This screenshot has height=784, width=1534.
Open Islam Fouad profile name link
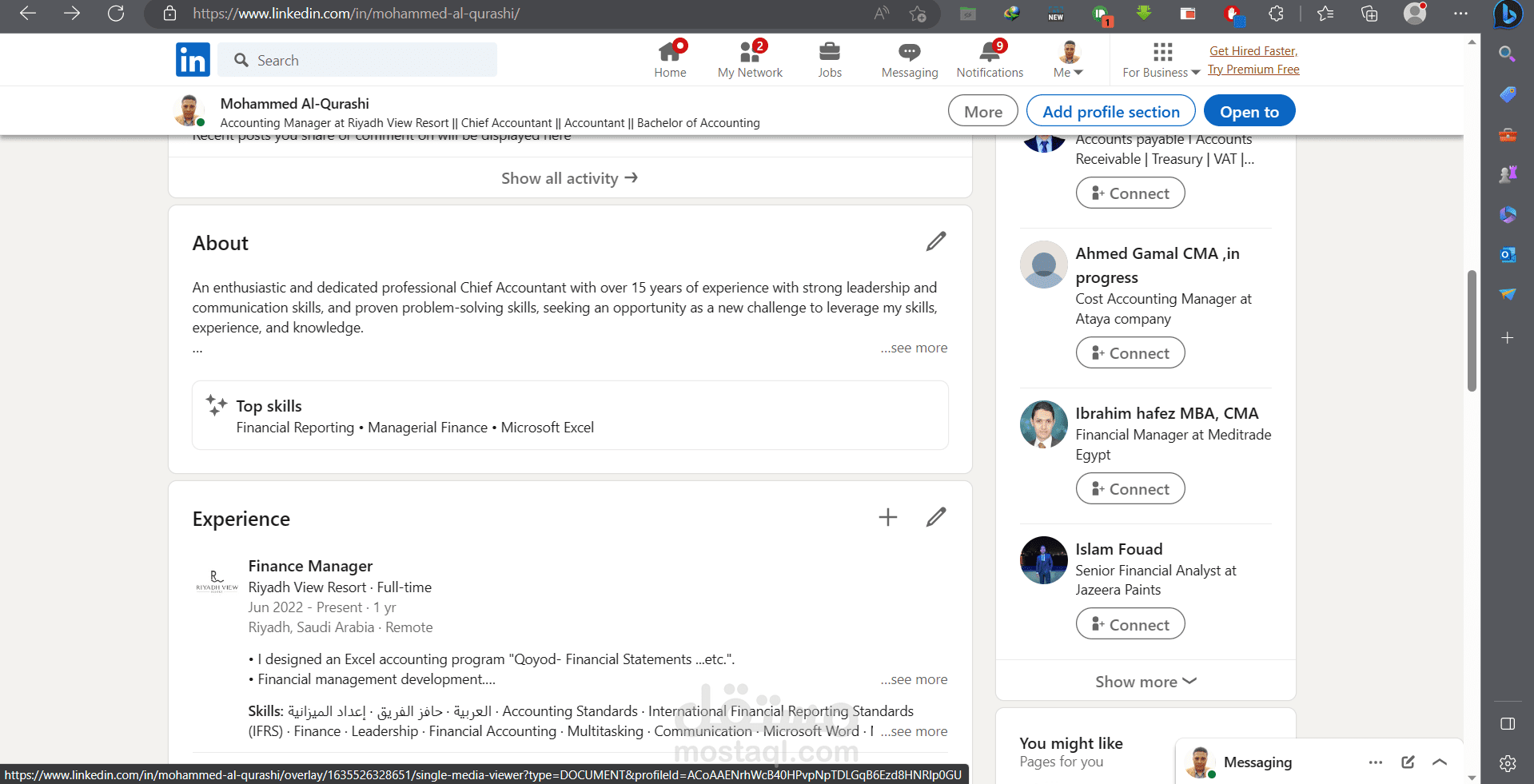1118,549
